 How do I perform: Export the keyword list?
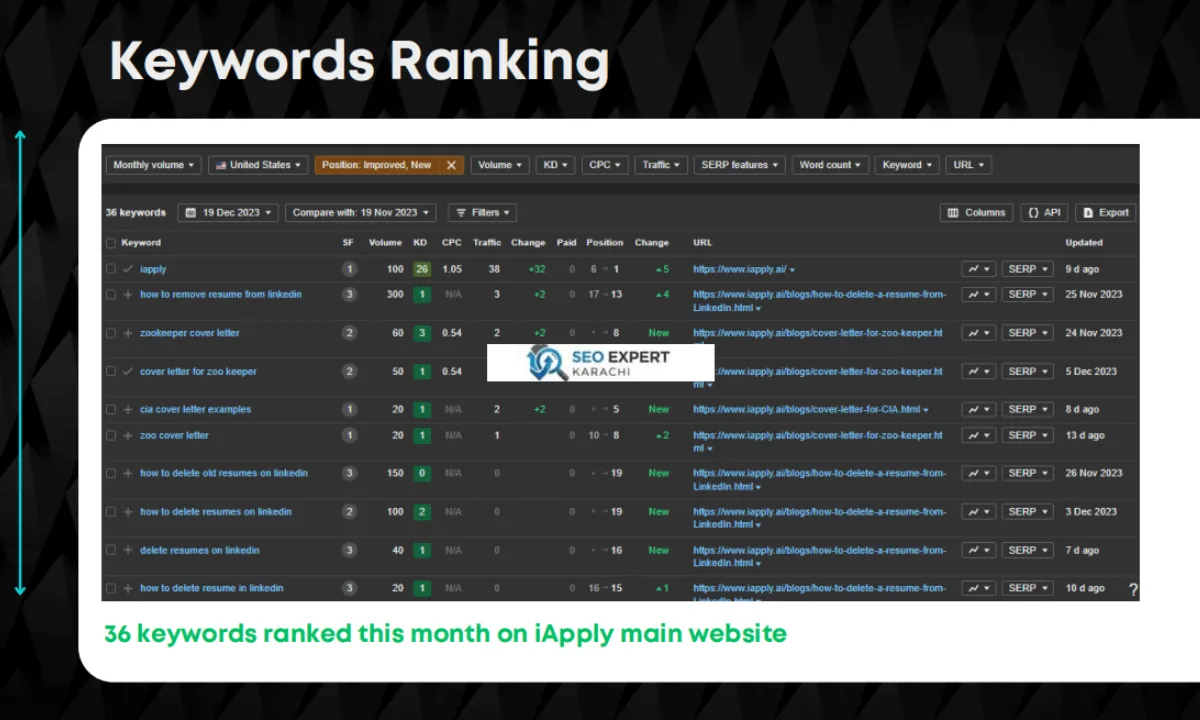[x=1106, y=213]
